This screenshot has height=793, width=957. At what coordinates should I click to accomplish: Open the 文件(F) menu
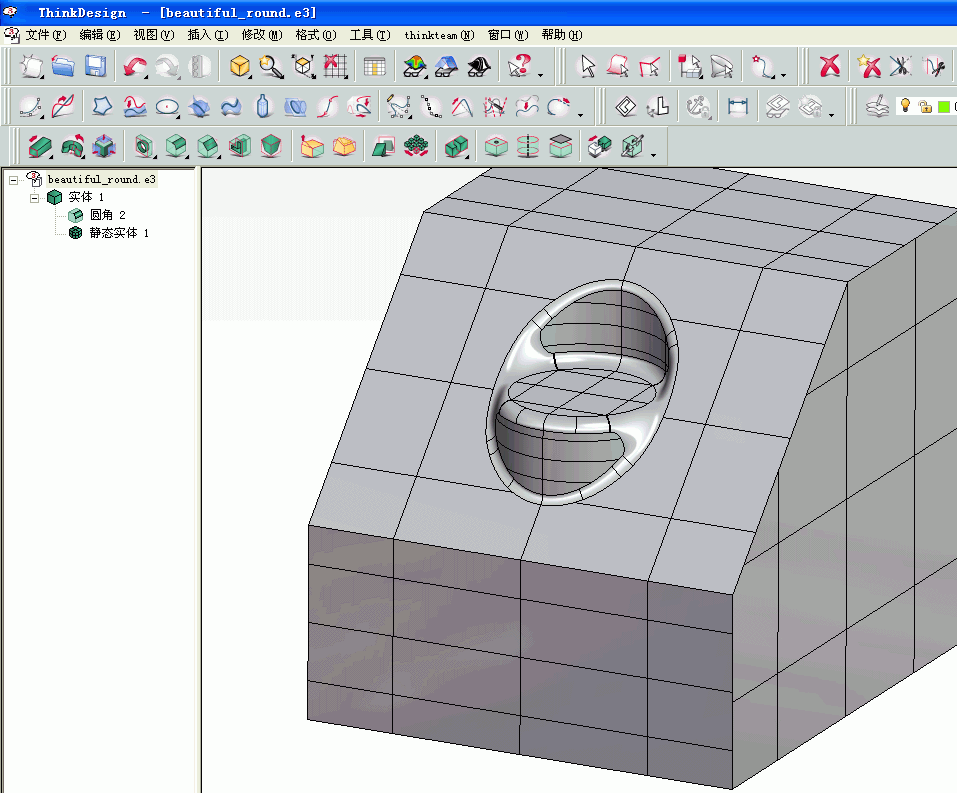pos(46,35)
